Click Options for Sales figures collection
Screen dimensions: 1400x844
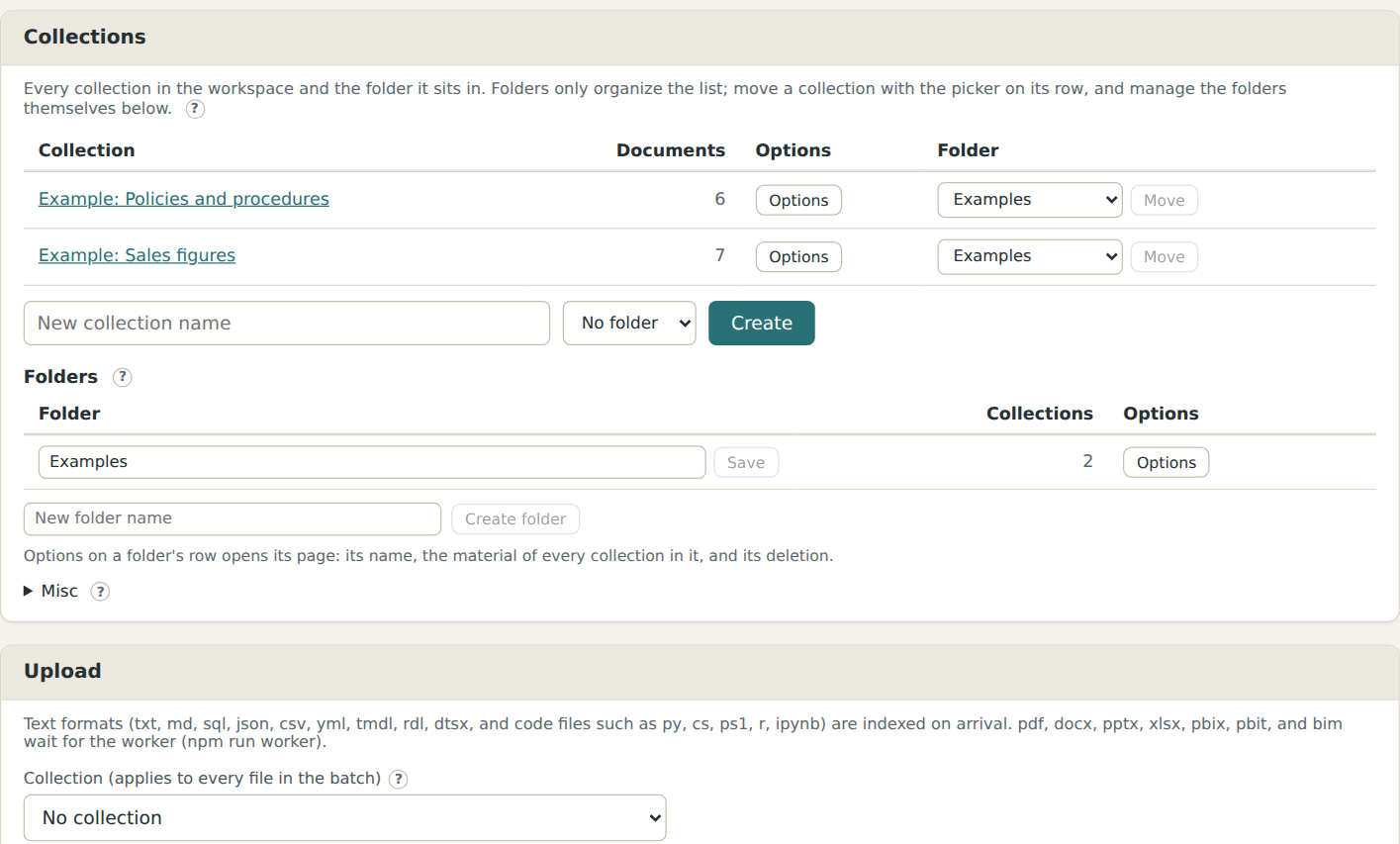click(x=798, y=256)
